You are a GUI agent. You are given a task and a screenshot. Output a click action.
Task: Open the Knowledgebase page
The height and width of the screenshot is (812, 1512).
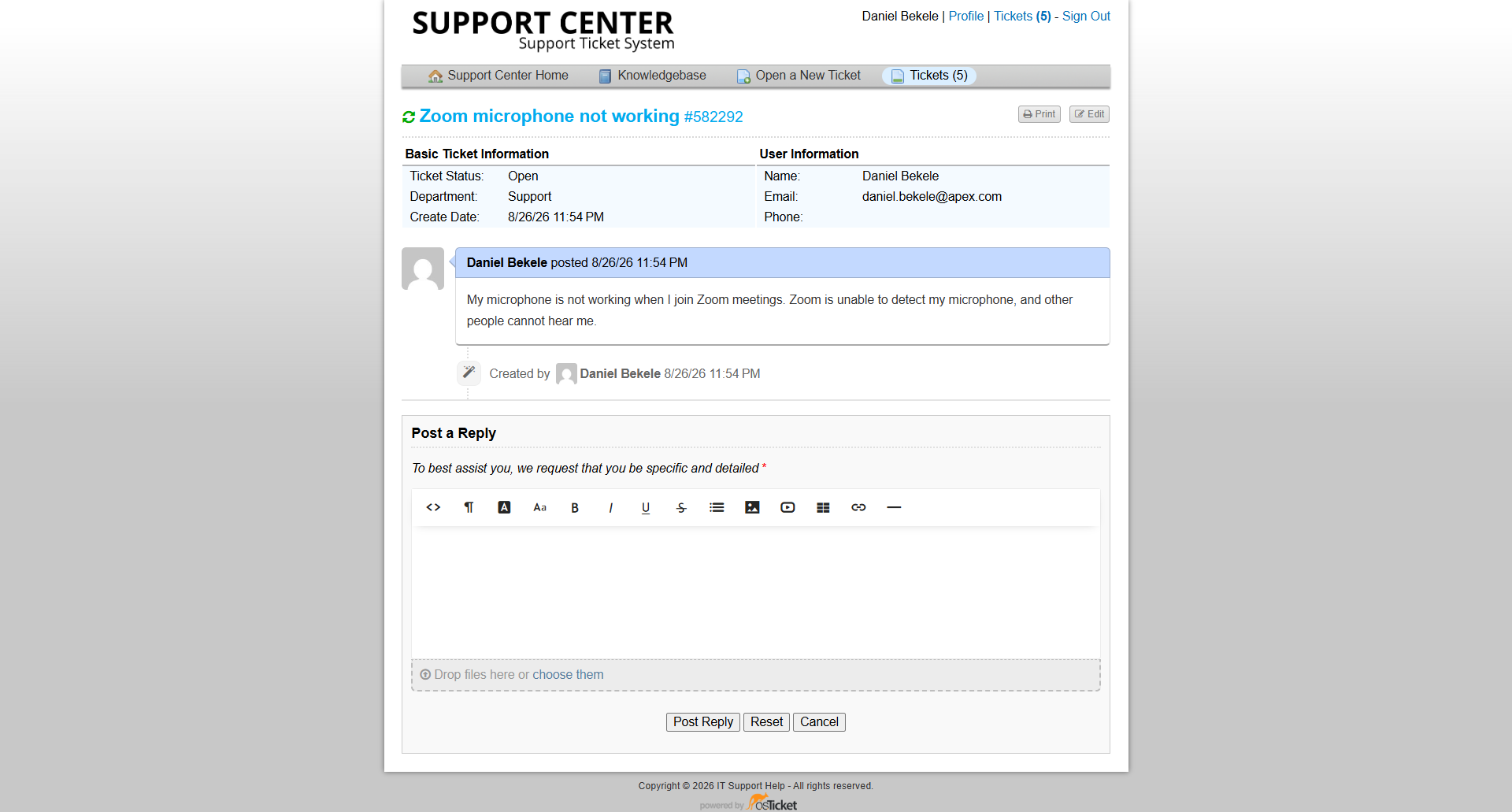653,76
